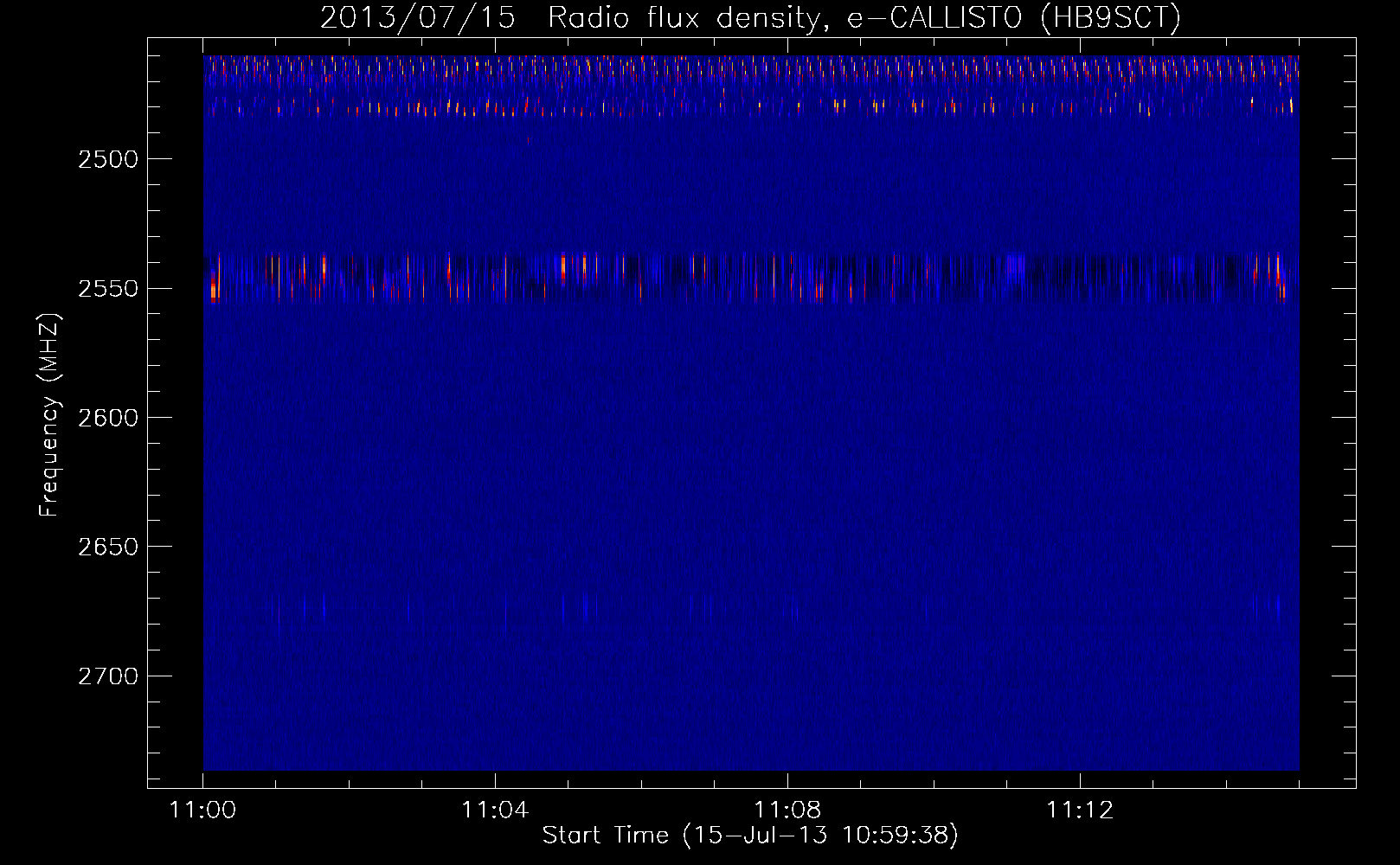Click the 11:08 time tick label
Screen dimensions: 1400x865
pyautogui.click(x=787, y=811)
